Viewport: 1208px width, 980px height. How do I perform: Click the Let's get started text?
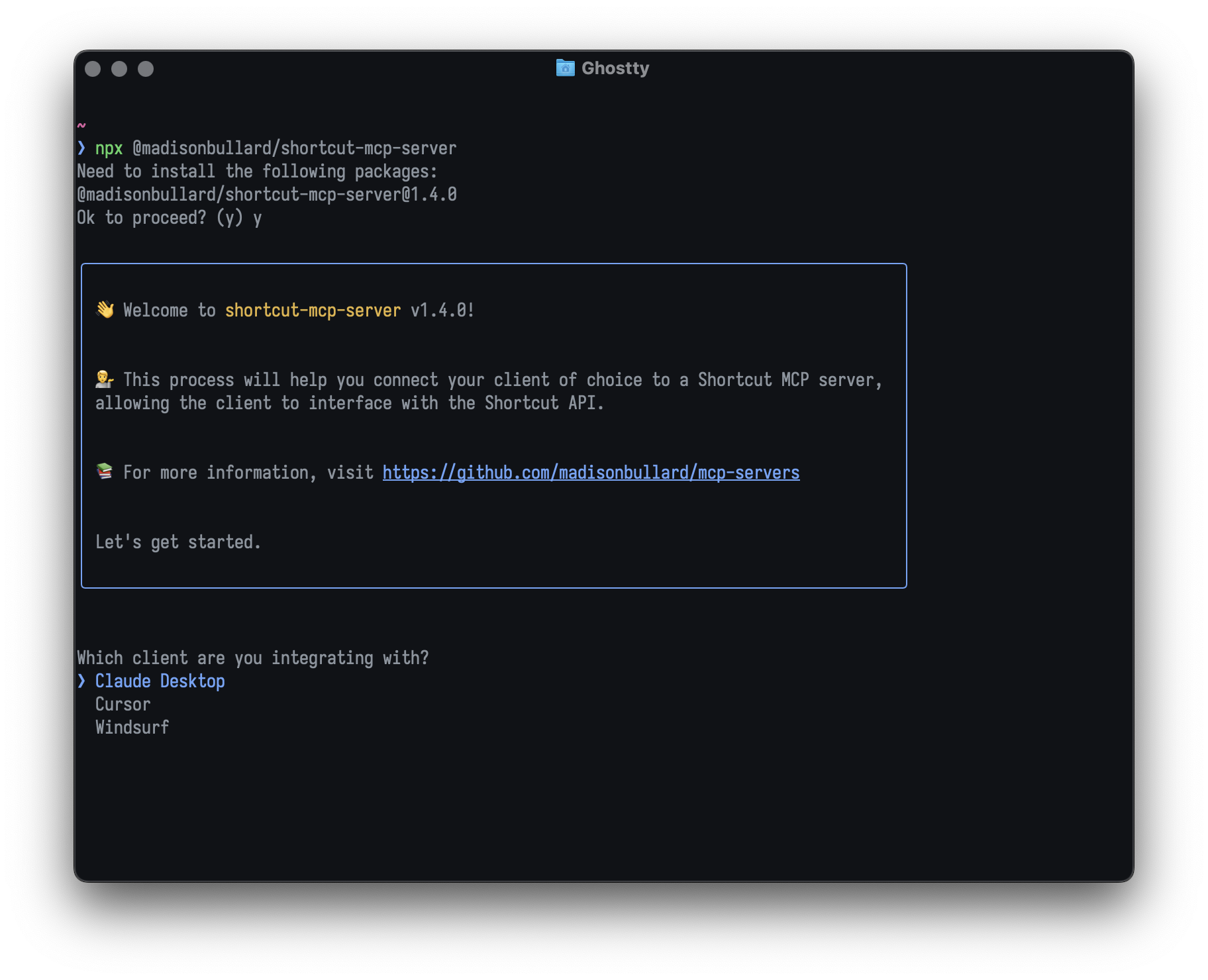178,542
